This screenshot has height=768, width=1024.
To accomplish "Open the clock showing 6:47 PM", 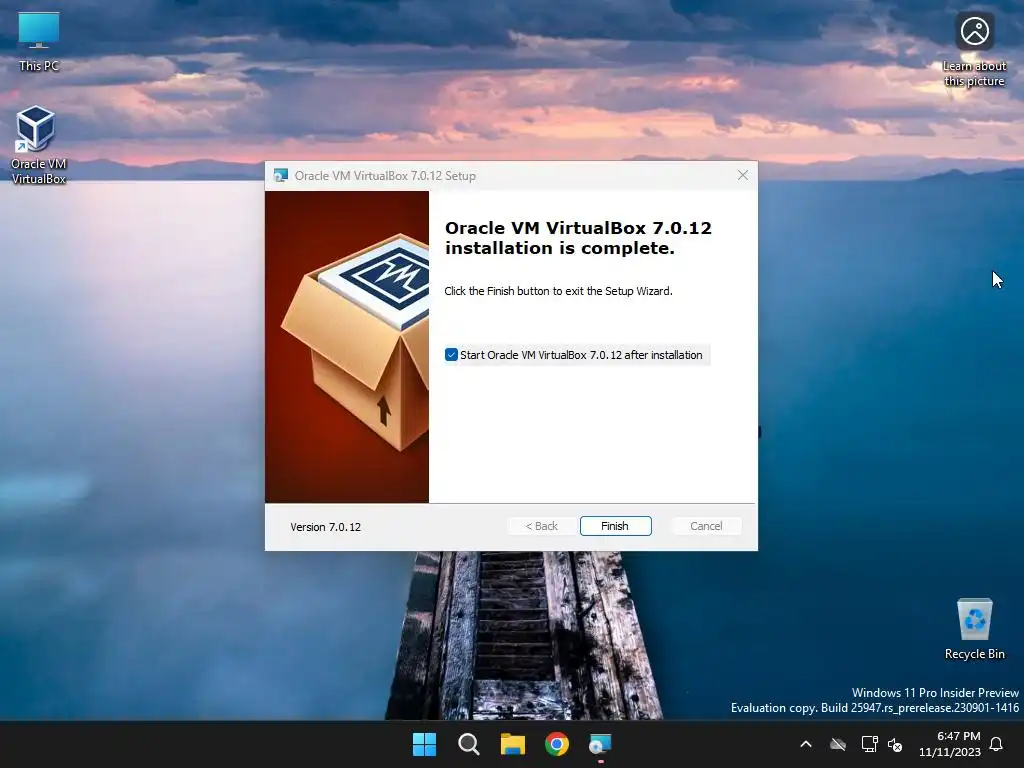I will pos(950,744).
